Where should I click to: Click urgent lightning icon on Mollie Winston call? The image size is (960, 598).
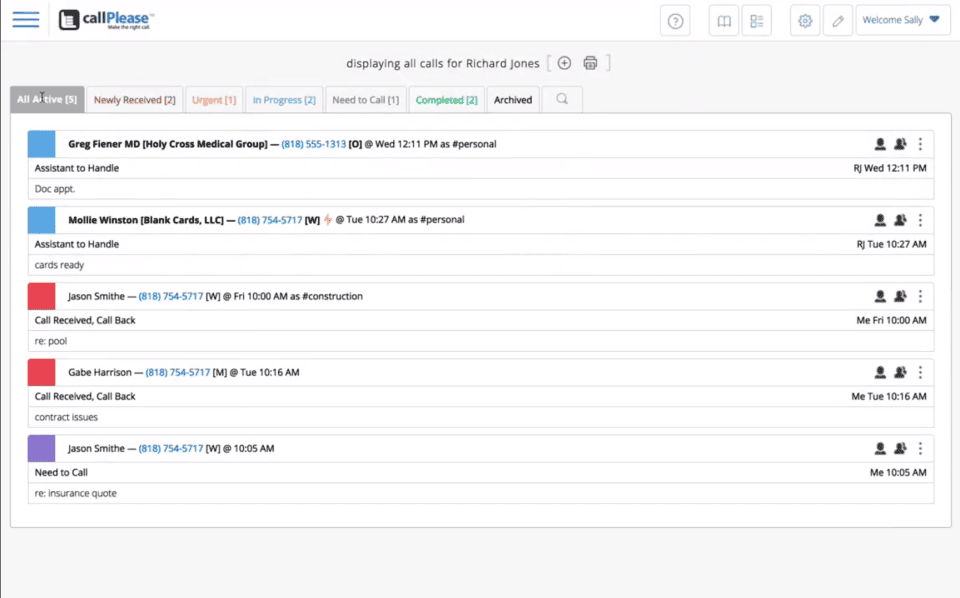pos(328,220)
